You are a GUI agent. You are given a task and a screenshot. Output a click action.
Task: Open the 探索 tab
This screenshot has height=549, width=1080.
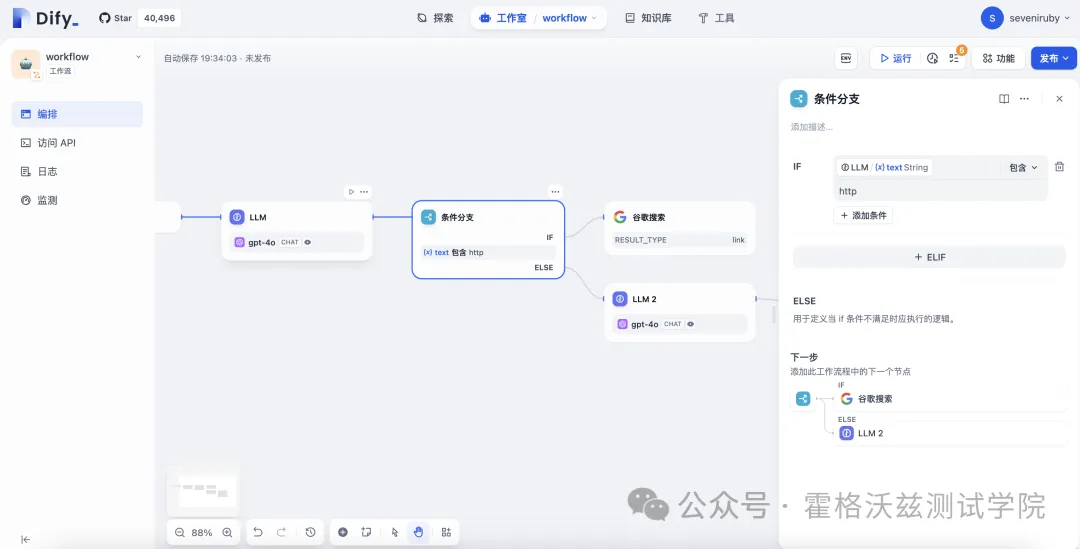(x=435, y=18)
